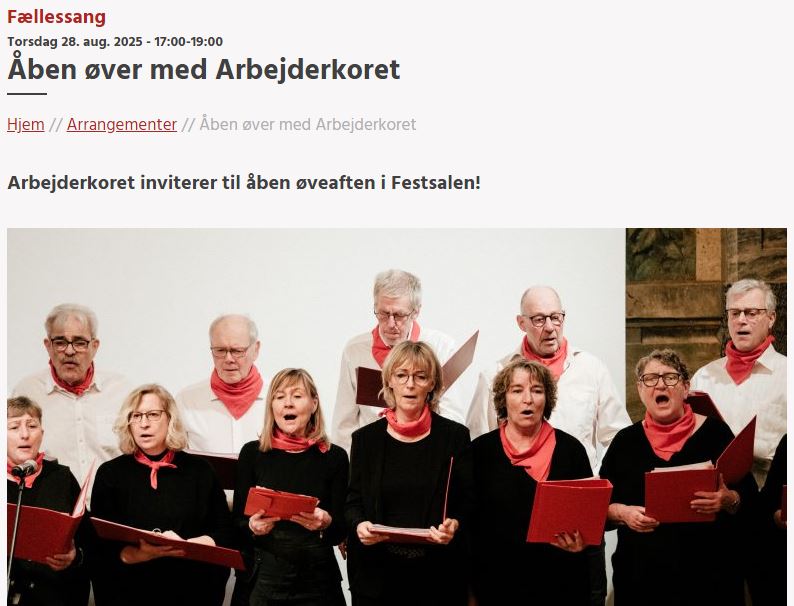Click the subheading about åben øveaften
794x606 pixels.
click(244, 183)
